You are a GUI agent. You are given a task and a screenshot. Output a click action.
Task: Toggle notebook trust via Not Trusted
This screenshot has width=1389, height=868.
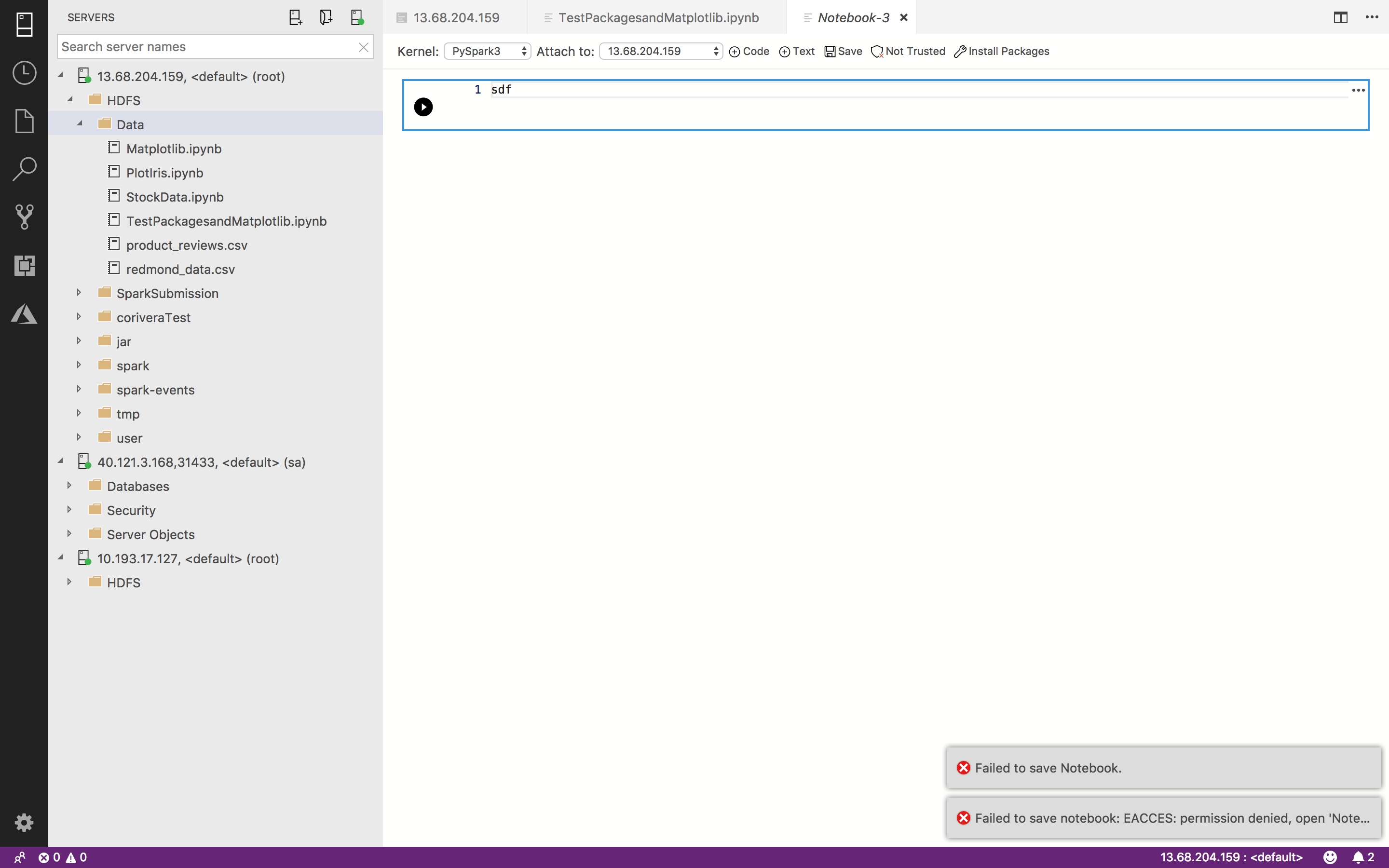[x=908, y=51]
